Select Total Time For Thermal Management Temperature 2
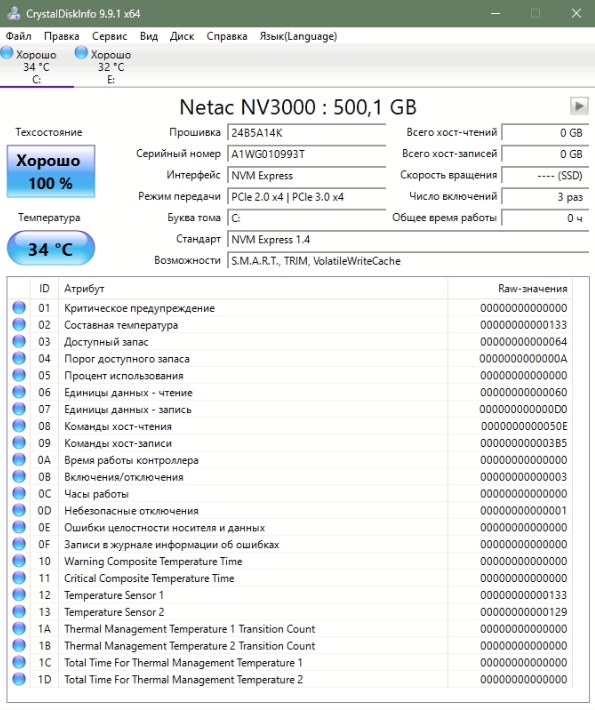Viewport: 595px width, 710px height. pyautogui.click(x=290, y=679)
